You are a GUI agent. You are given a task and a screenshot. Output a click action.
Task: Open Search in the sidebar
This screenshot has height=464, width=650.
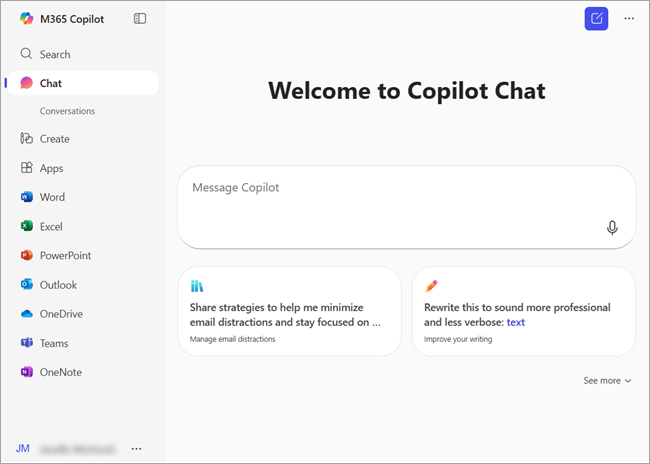click(x=54, y=54)
